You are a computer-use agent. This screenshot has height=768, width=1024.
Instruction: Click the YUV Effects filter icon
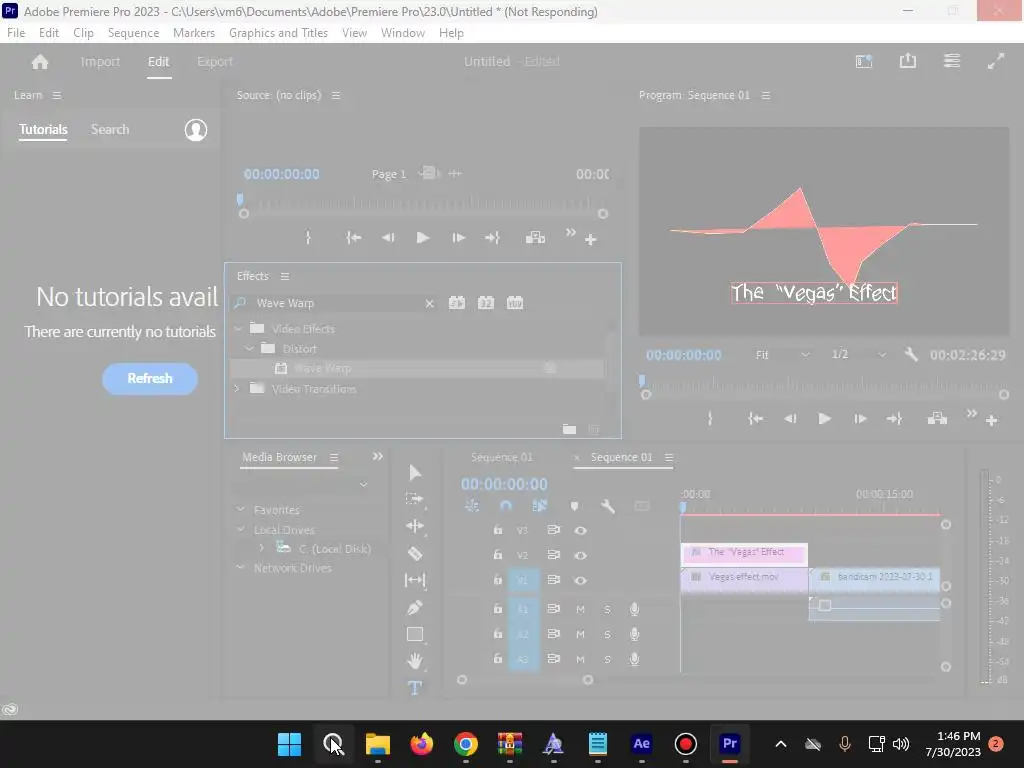(x=515, y=303)
